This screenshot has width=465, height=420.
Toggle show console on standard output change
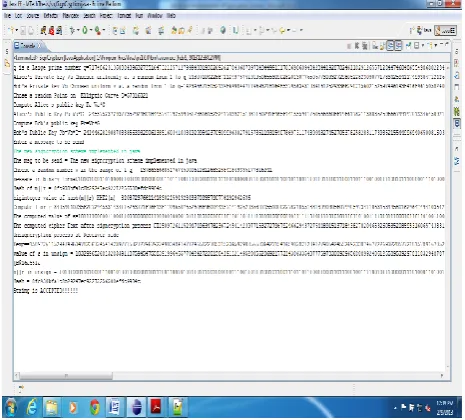point(390,45)
